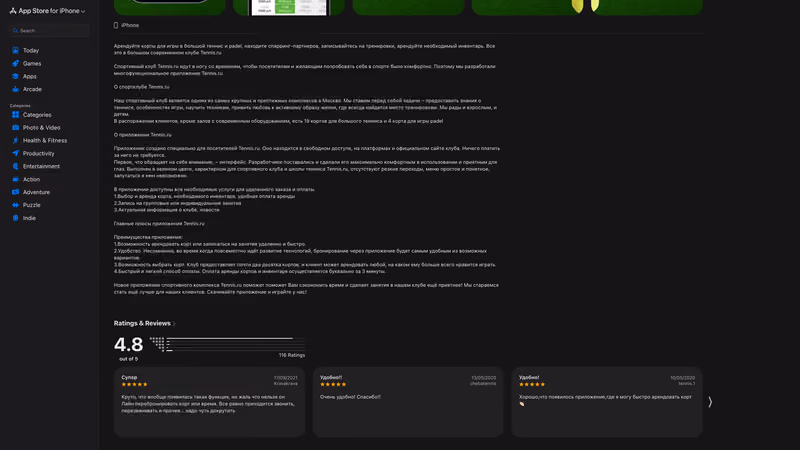Open the Ratings & Reviews heading link
This screenshot has height=450, width=800.
(142, 323)
